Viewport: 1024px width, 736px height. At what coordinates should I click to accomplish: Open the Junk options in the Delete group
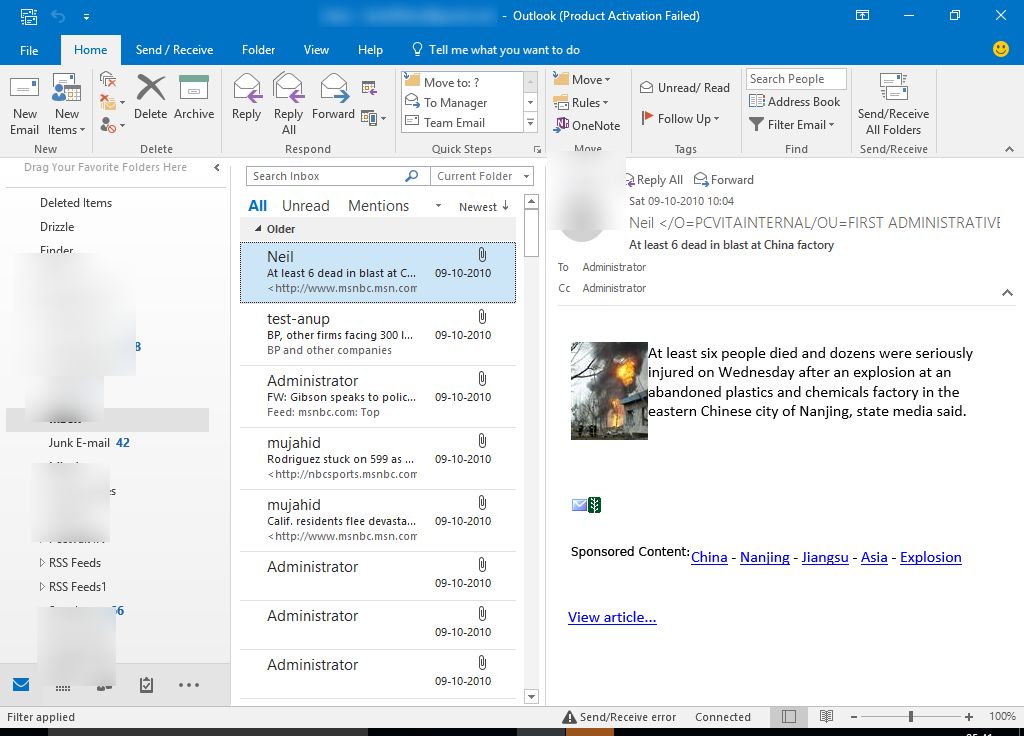pyautogui.click(x=111, y=124)
